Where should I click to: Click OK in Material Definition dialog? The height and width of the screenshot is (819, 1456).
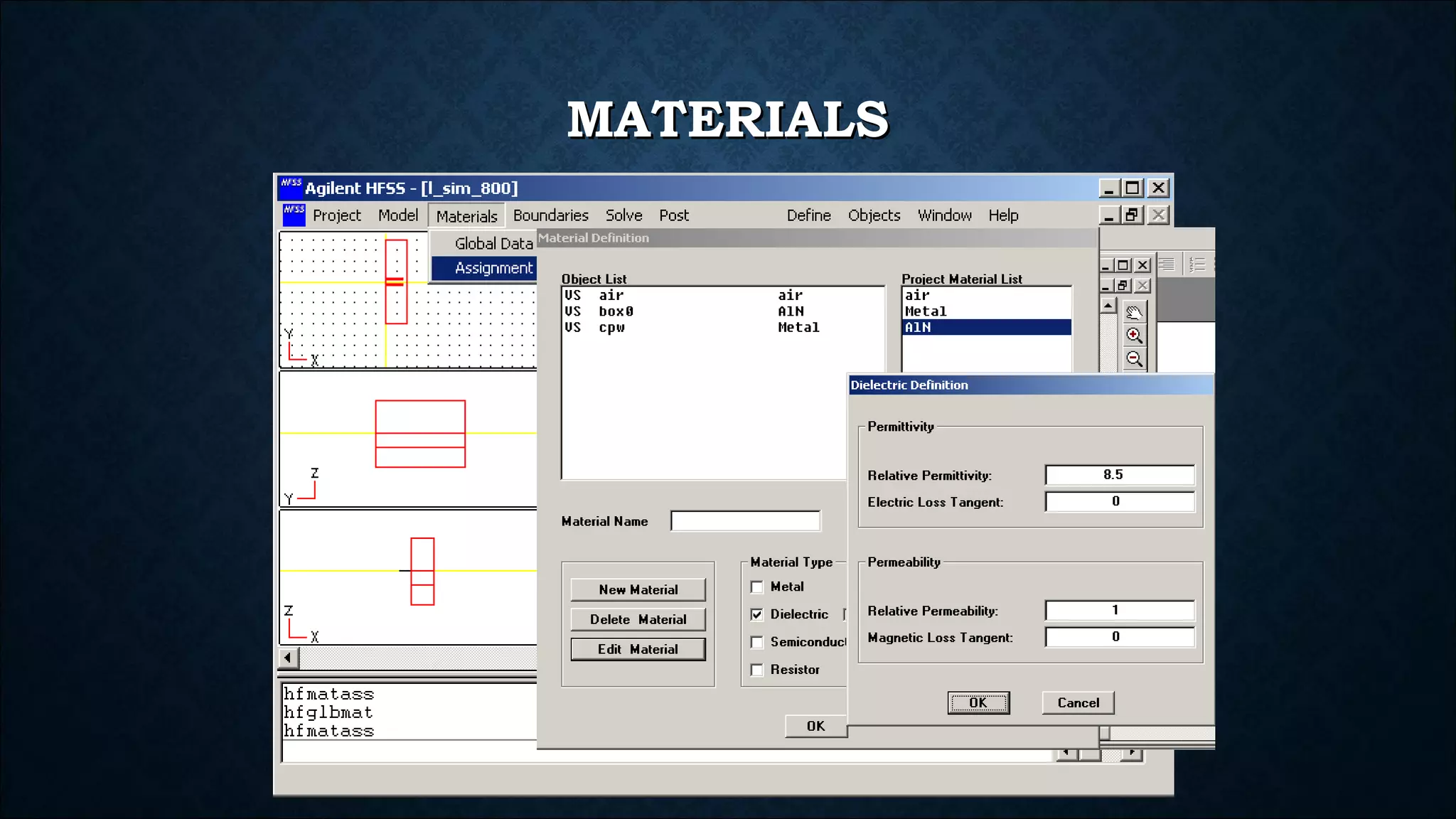tap(816, 726)
